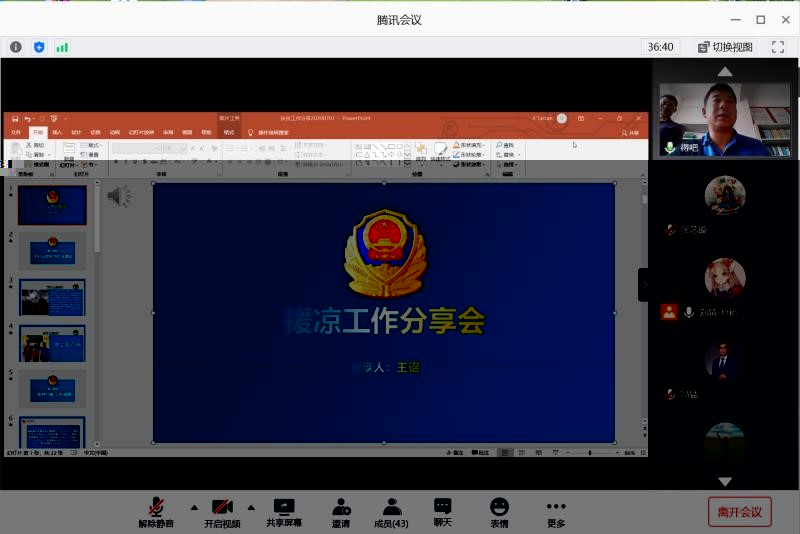Viewport: 800px width, 534px height.
Task: Open PowerPoint 文件 tab
Action: pos(16,133)
